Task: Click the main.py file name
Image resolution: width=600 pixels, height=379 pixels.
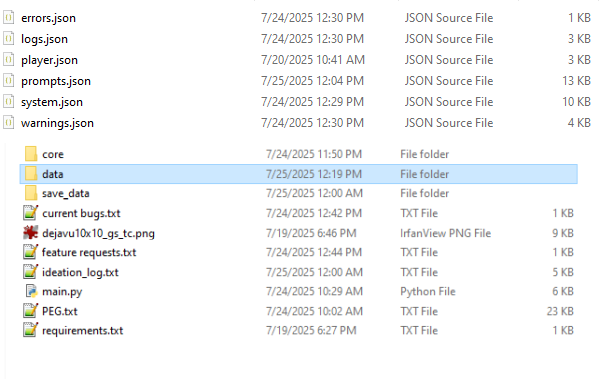Action: click(x=62, y=292)
